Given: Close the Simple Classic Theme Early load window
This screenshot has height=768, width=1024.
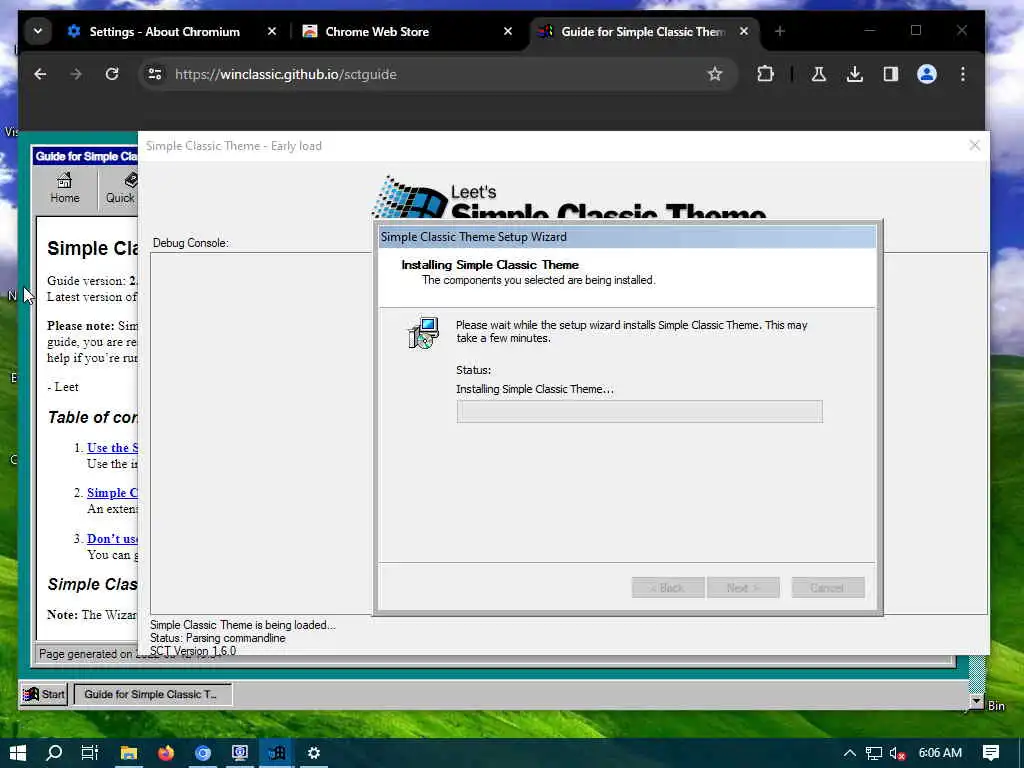Looking at the screenshot, I should (x=974, y=146).
